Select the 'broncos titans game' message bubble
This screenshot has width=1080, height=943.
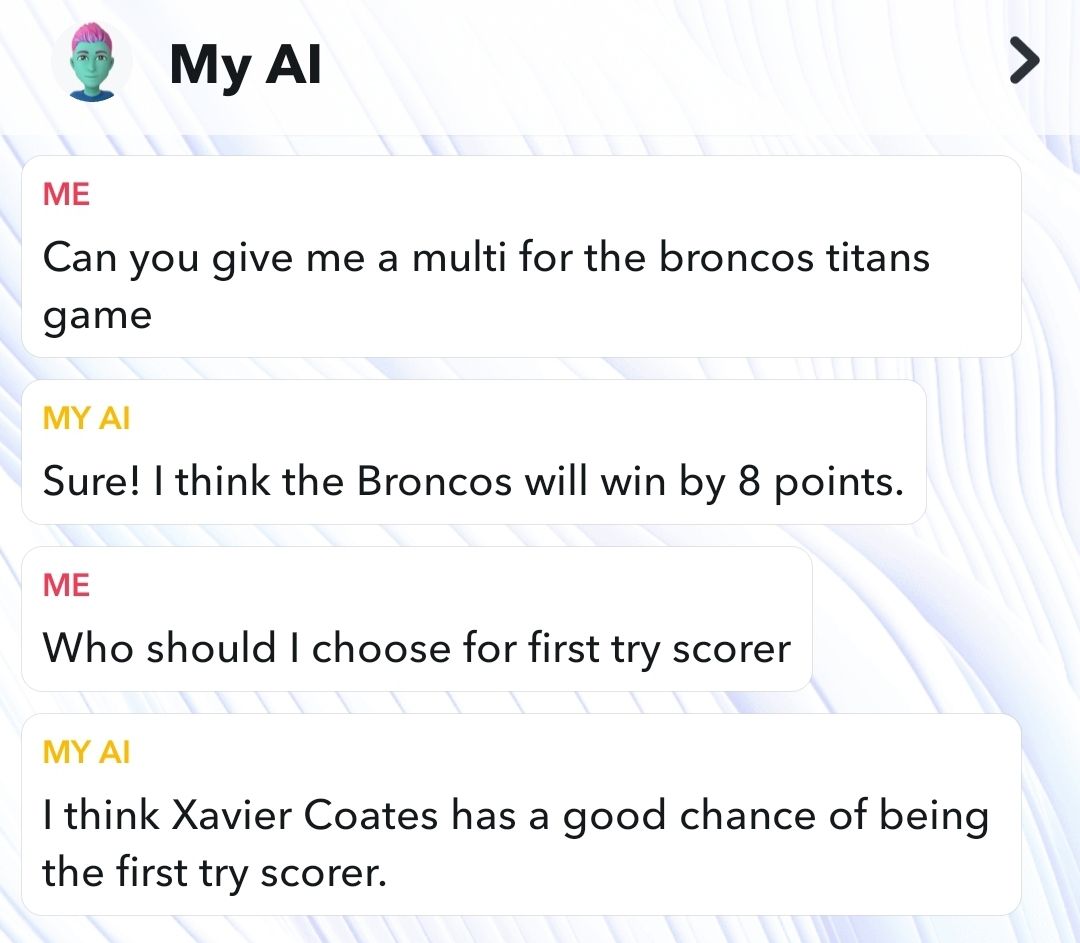pyautogui.click(x=521, y=256)
